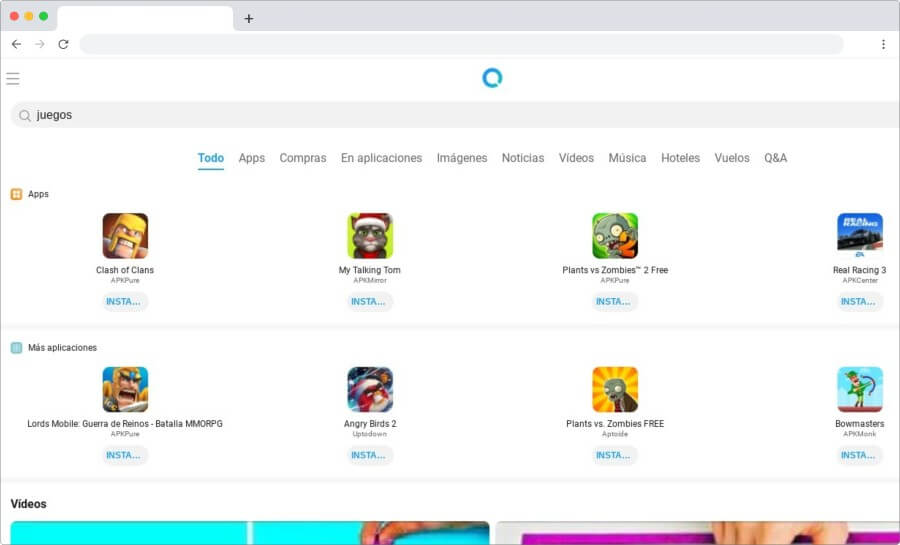
Task: Click the blue circular logo at top
Action: (x=492, y=78)
